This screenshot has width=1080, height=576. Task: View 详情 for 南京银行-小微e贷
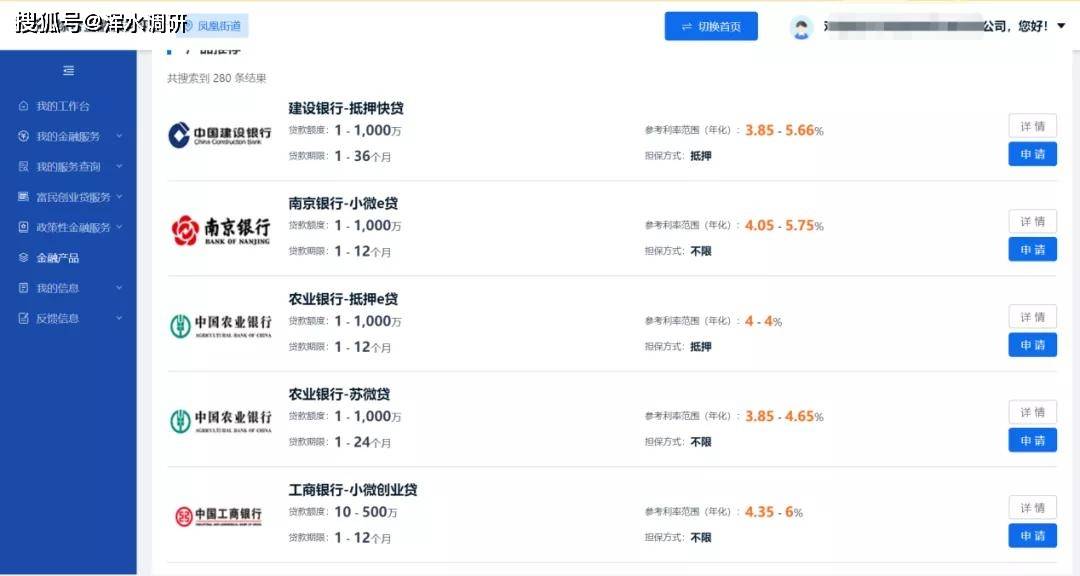(1032, 221)
